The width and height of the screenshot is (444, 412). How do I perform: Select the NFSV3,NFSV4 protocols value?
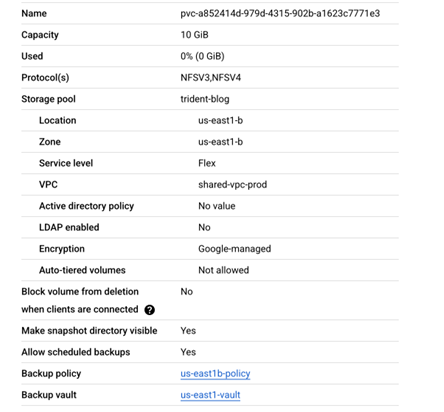[211, 78]
